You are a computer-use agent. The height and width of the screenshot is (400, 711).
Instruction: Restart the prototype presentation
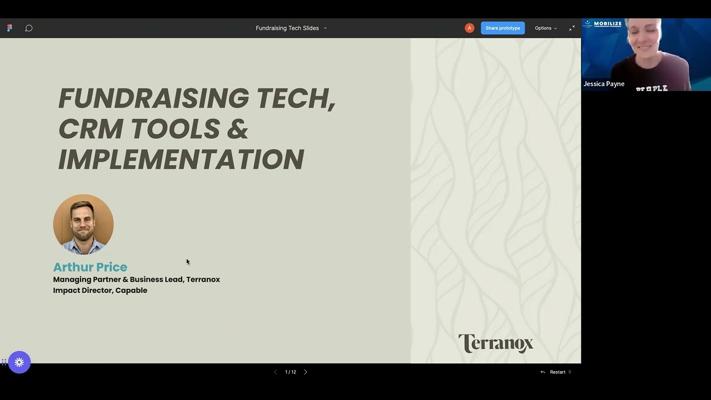[x=555, y=372]
